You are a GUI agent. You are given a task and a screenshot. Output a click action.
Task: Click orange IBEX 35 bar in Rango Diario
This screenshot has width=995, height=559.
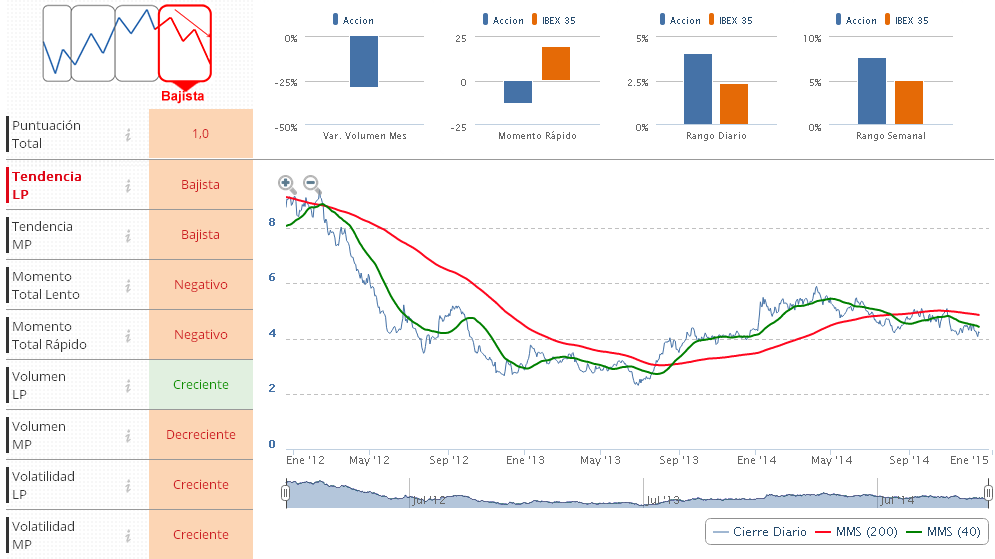pos(734,104)
